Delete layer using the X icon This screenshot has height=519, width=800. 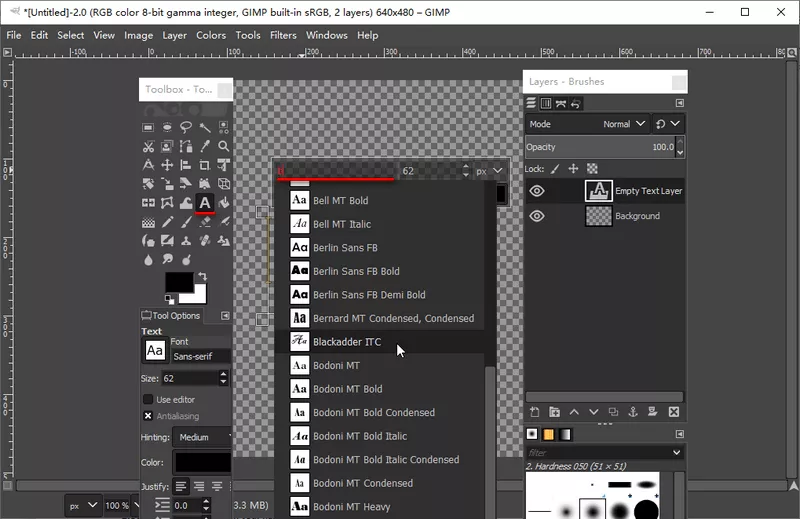tap(674, 411)
